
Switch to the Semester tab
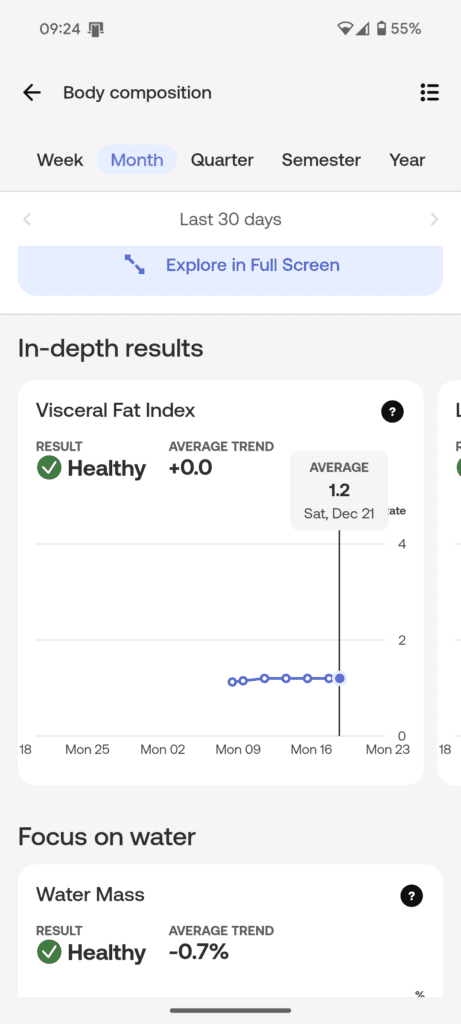[x=321, y=160]
